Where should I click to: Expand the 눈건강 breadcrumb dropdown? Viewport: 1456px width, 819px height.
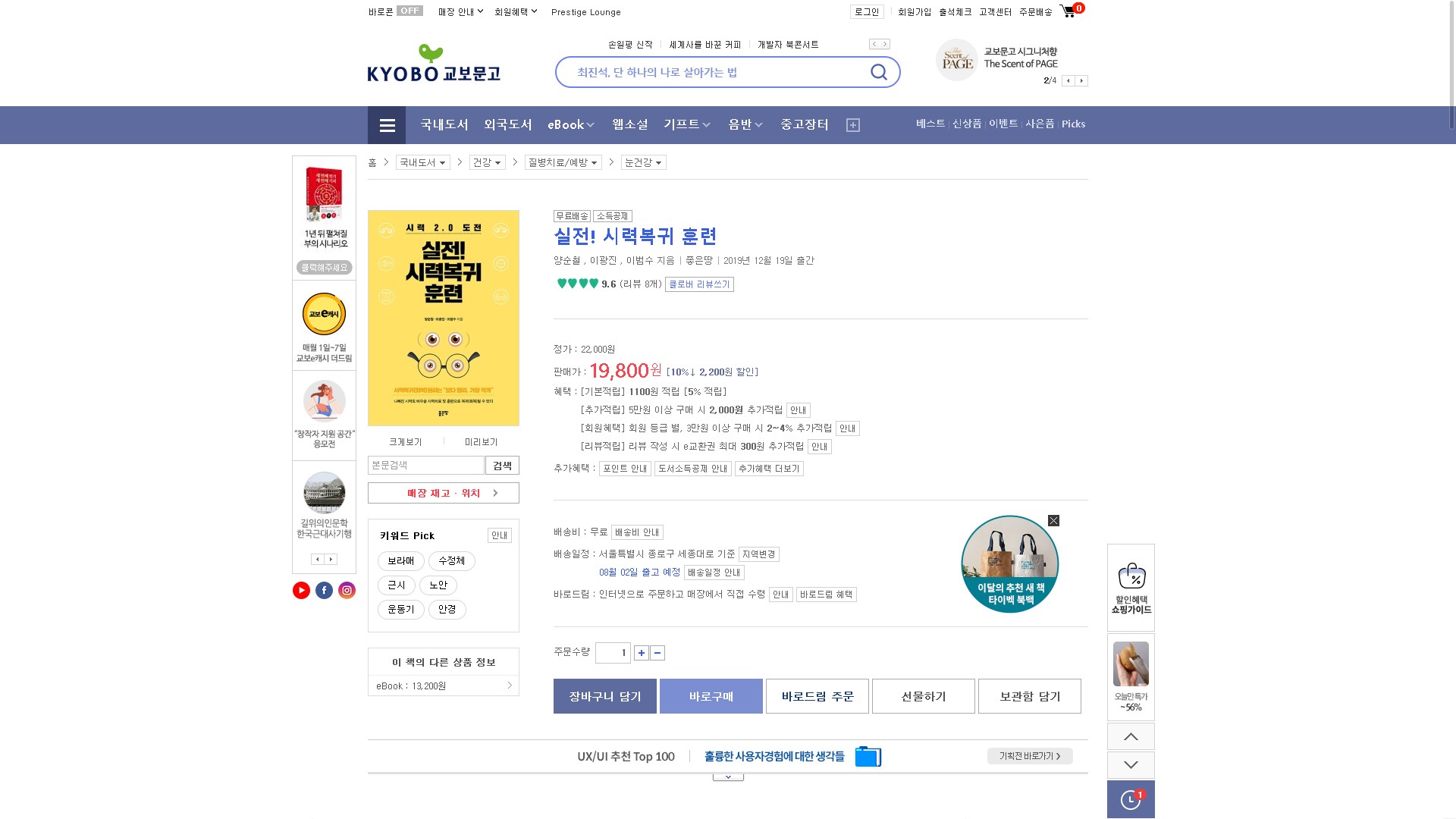[643, 163]
